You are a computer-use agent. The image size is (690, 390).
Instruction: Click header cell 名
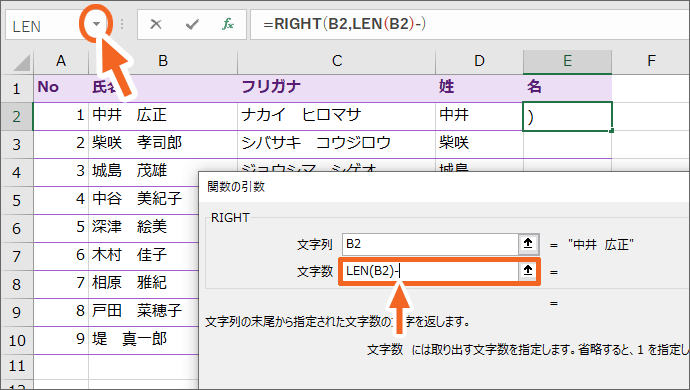[567, 88]
